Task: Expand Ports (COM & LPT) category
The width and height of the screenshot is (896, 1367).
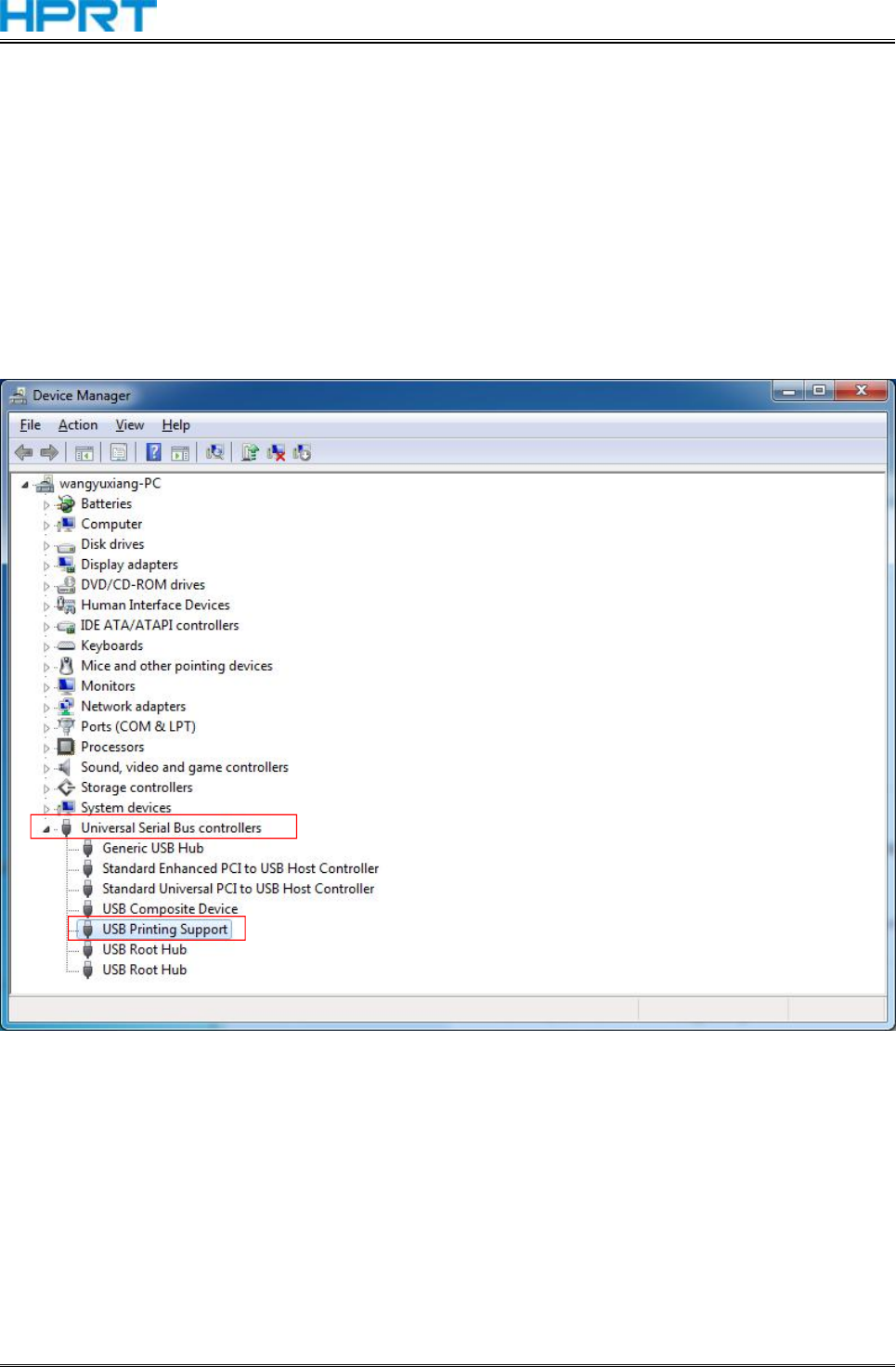Action: click(46, 728)
